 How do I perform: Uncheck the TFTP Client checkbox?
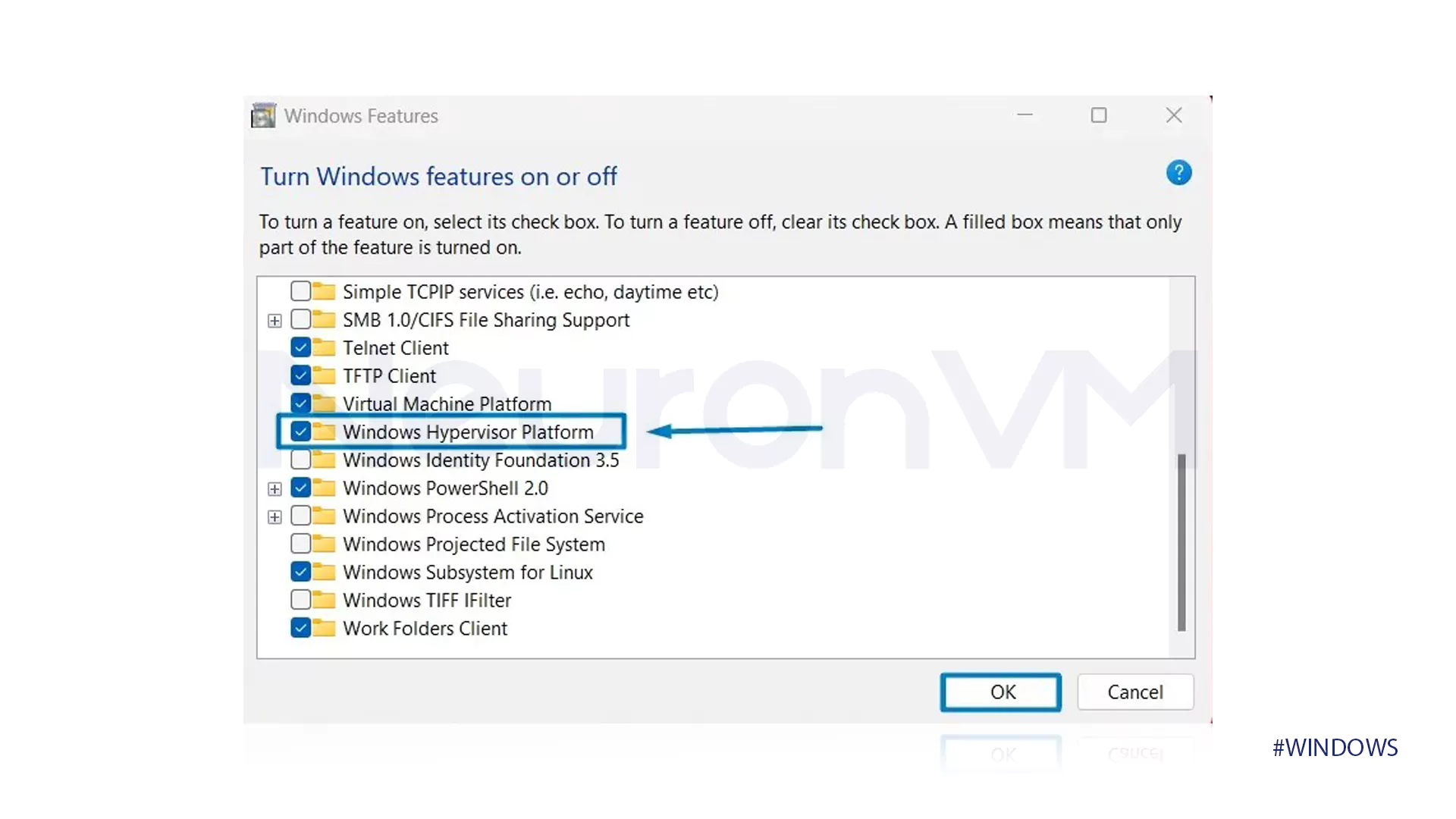(300, 375)
